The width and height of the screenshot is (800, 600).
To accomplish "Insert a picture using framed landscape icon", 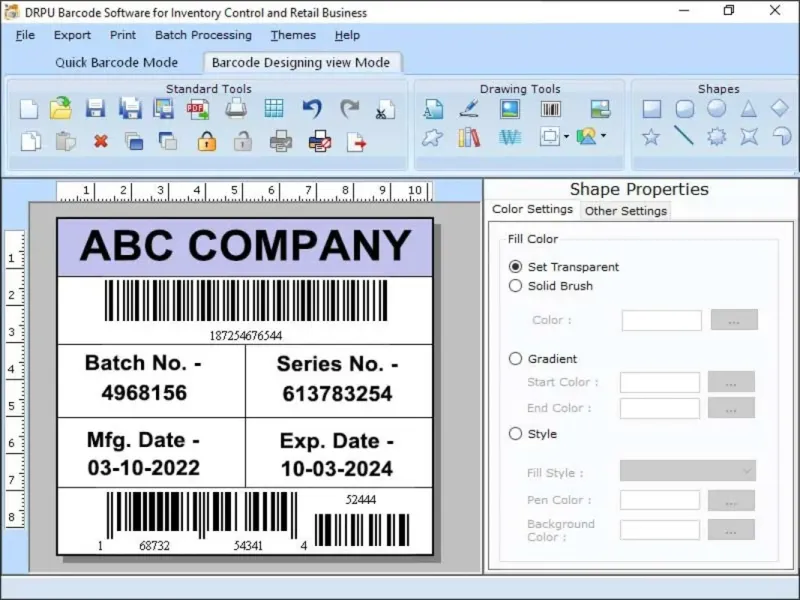I will pos(510,109).
